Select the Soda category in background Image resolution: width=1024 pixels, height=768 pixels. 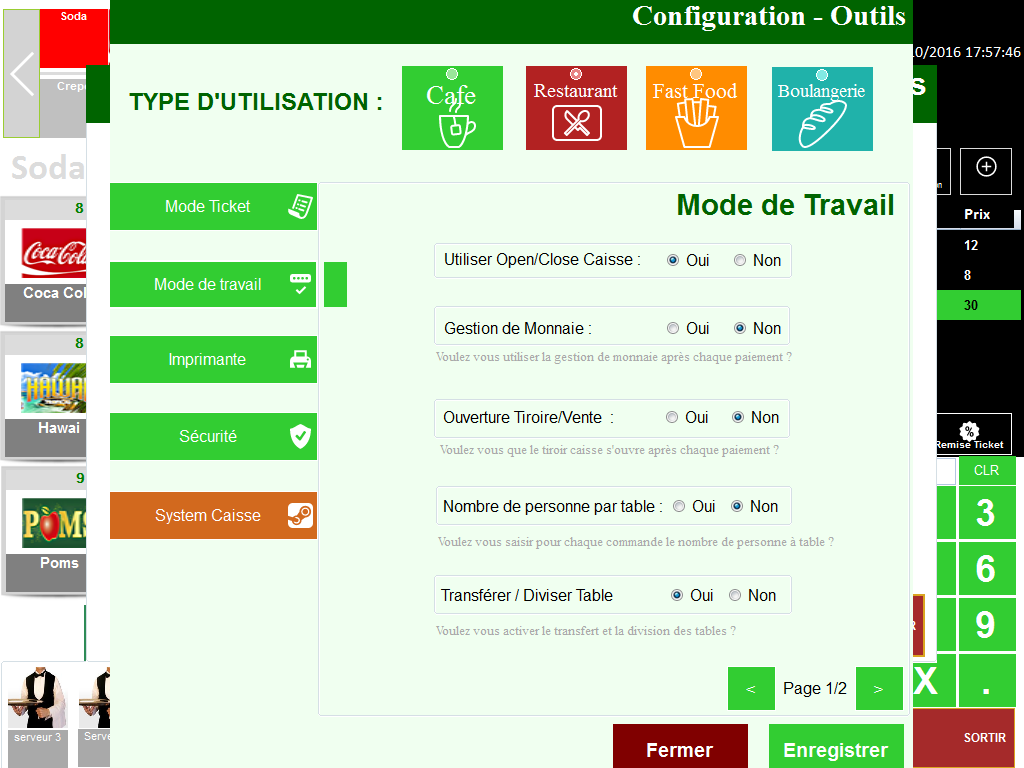74,38
